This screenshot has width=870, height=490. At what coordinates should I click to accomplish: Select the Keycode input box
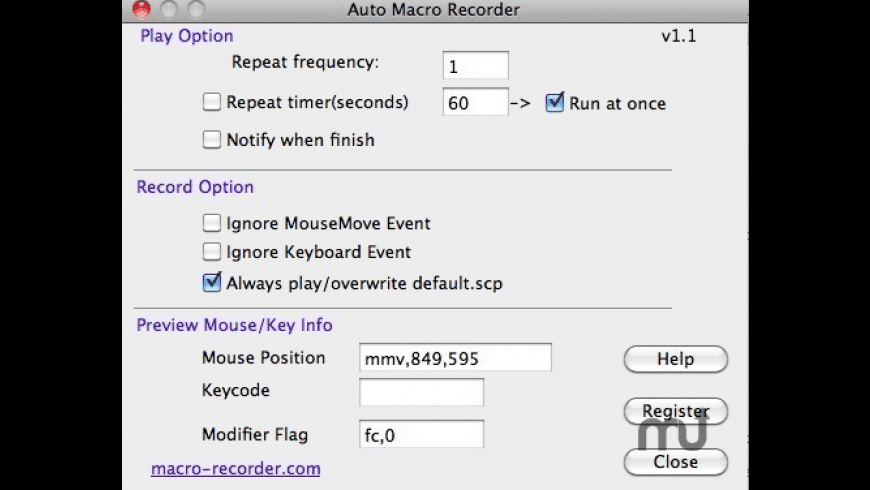[421, 392]
